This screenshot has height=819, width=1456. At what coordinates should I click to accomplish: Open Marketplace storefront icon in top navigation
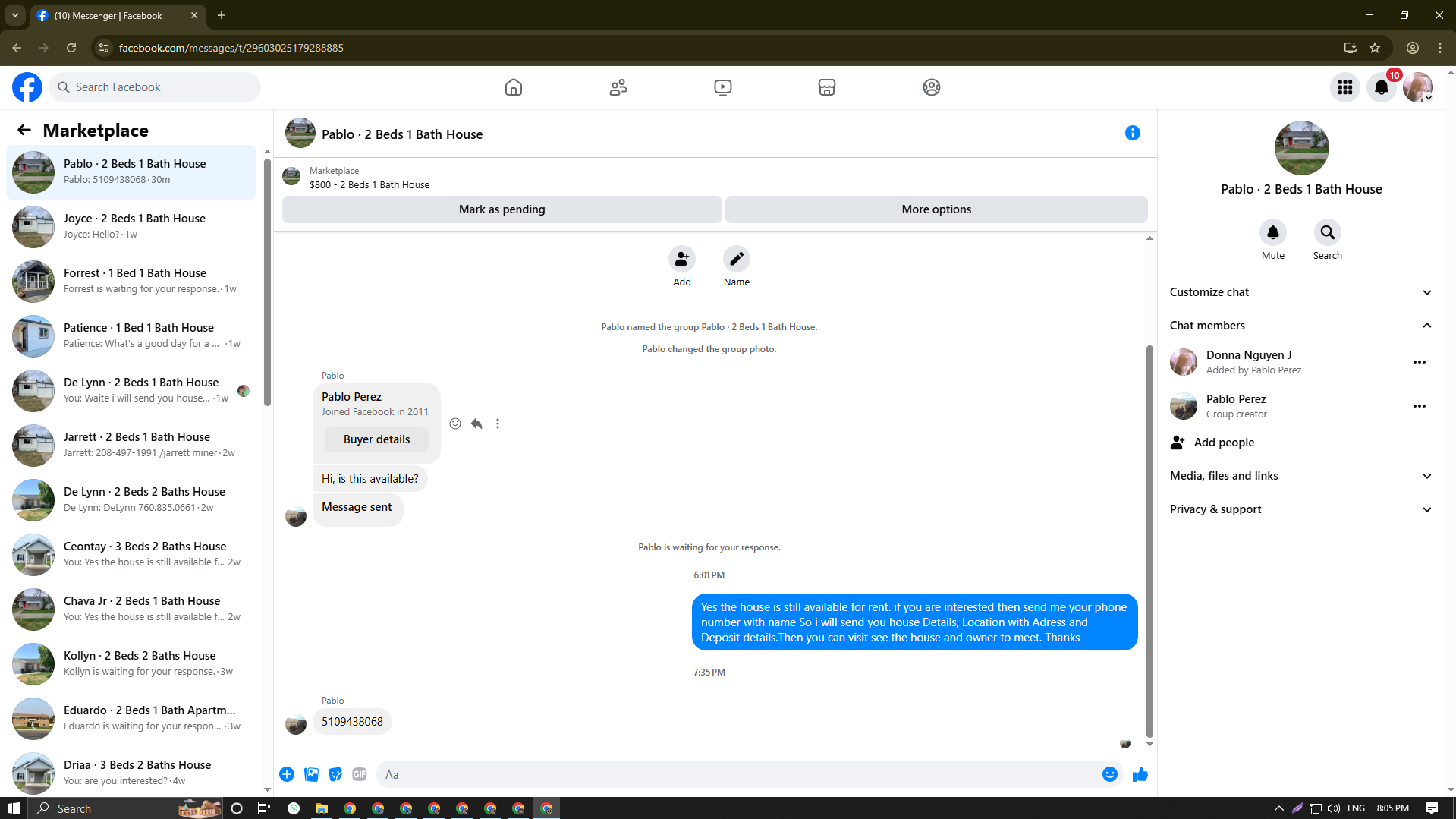[x=827, y=87]
